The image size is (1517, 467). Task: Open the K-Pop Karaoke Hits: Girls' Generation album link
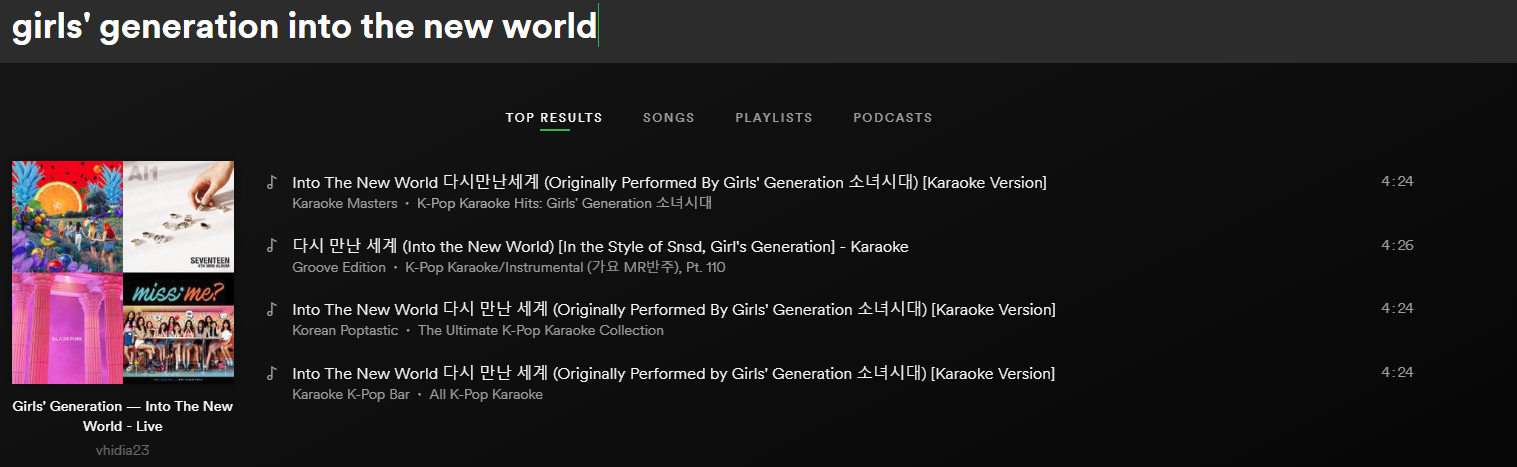564,203
